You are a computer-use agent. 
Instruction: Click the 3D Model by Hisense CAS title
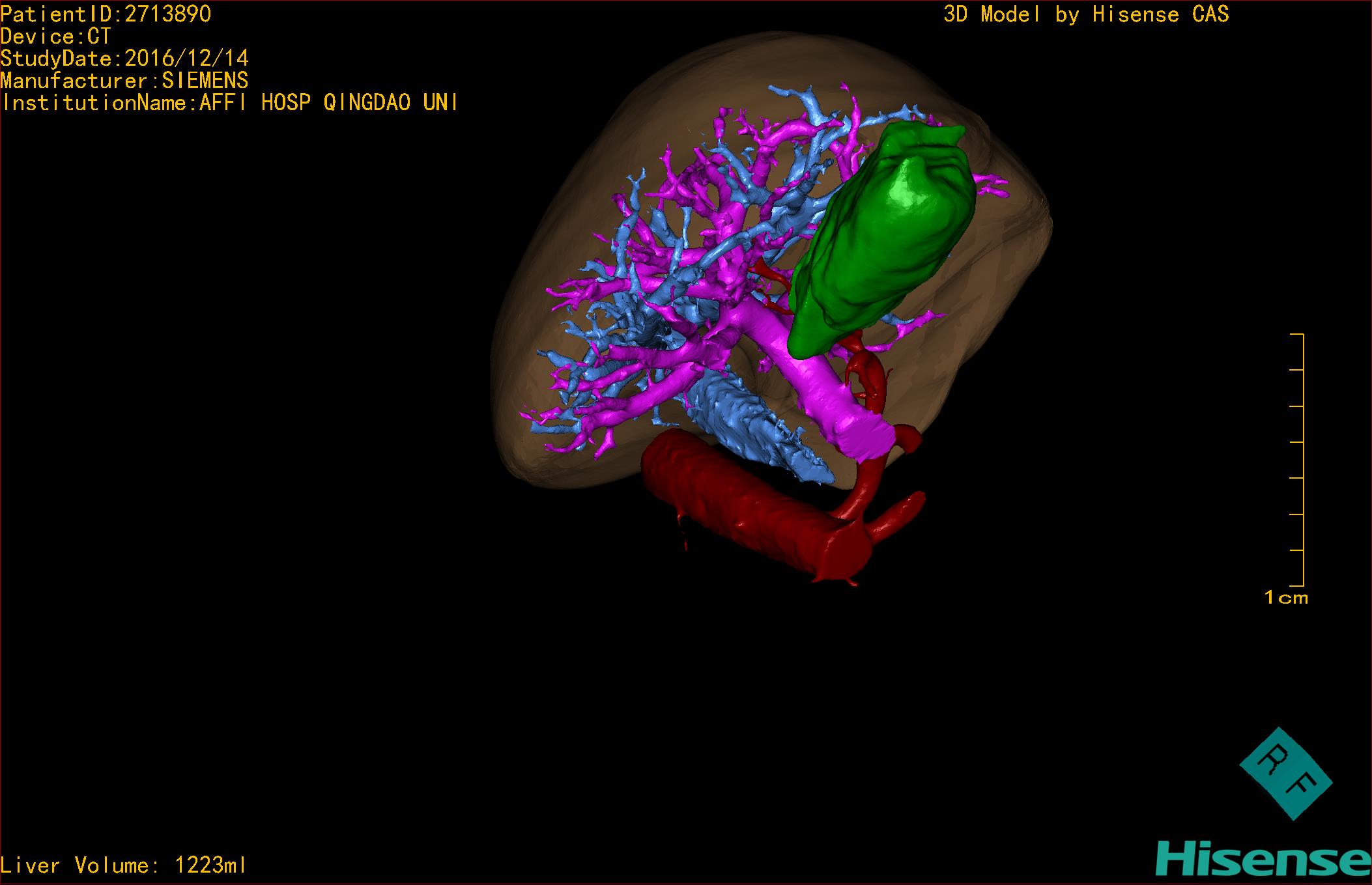tap(1085, 14)
